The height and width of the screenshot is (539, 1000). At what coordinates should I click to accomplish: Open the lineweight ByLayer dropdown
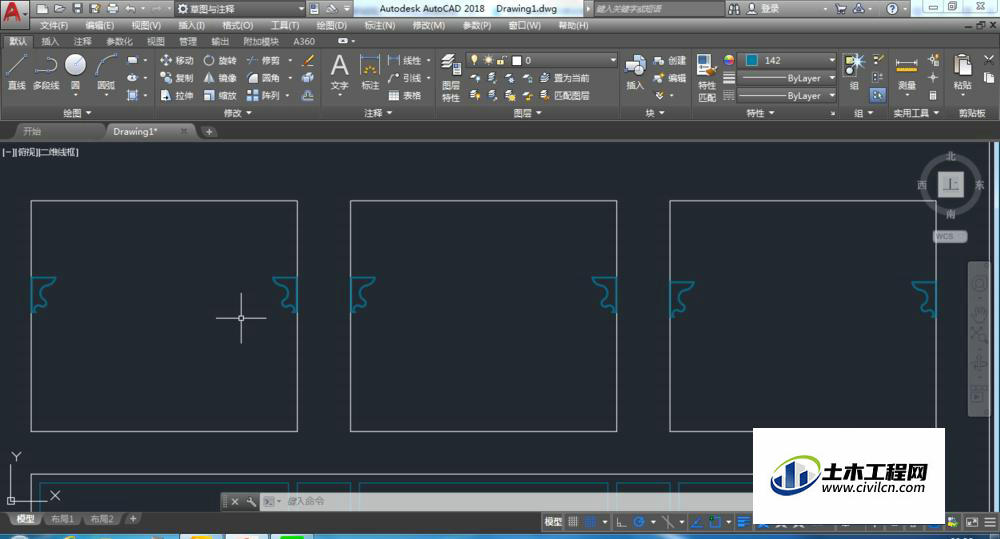pyautogui.click(x=787, y=78)
